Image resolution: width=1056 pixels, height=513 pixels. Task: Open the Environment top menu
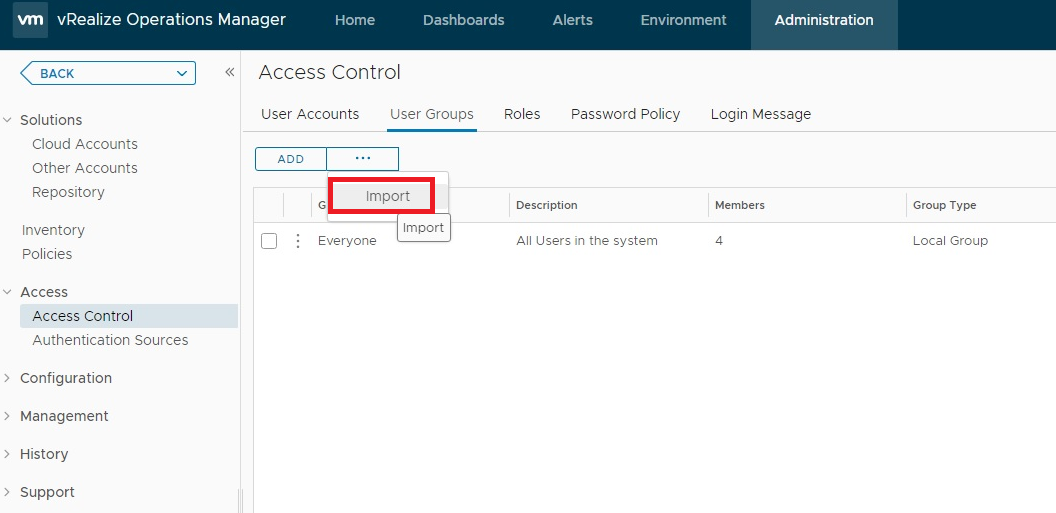[684, 20]
